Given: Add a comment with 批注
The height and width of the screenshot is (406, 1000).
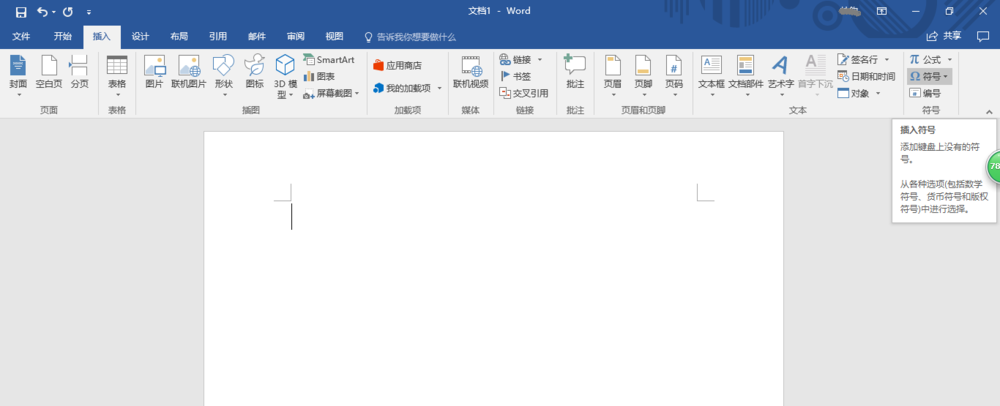Looking at the screenshot, I should (x=574, y=72).
